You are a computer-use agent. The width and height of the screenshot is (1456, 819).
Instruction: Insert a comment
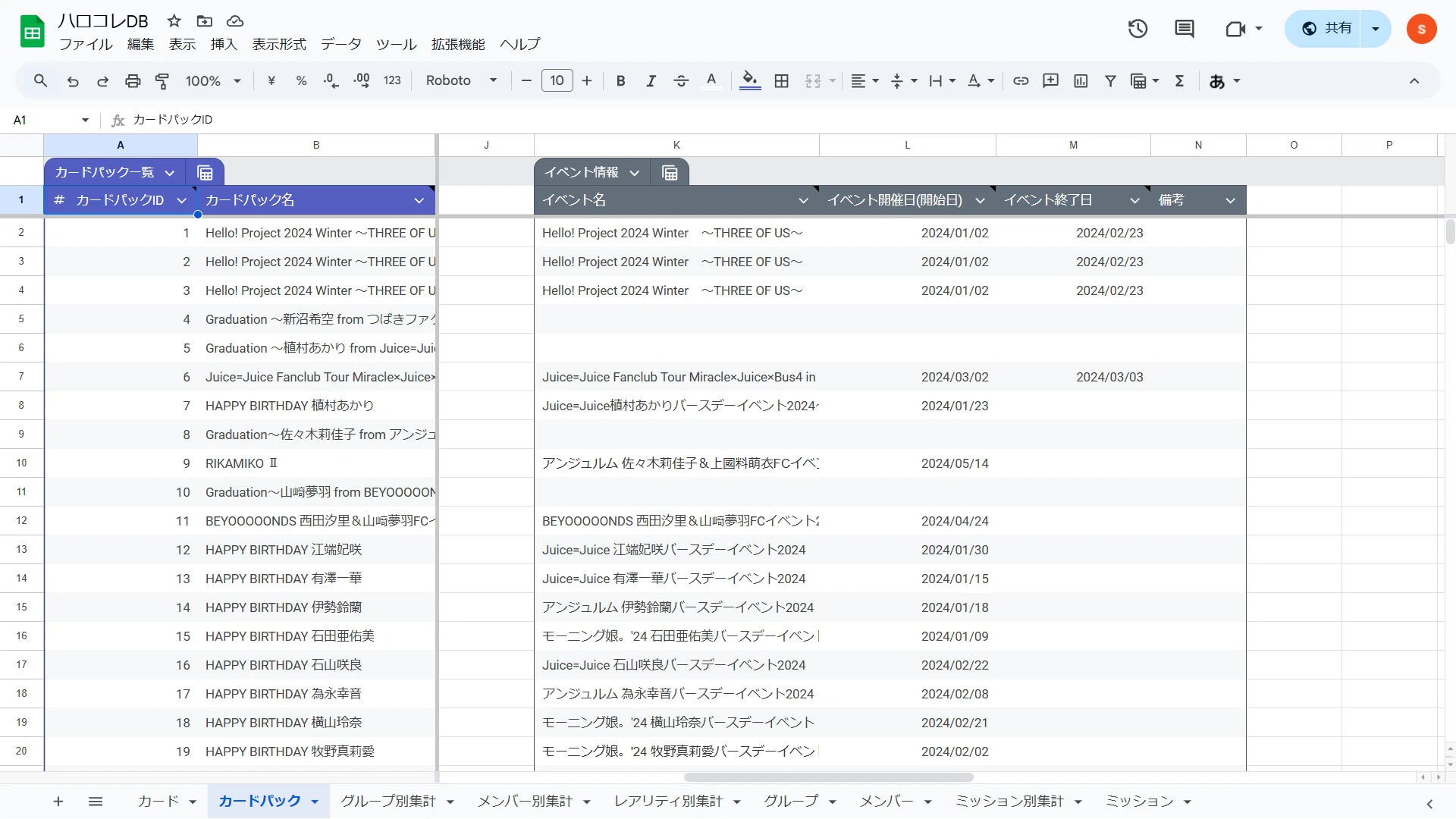[1050, 80]
